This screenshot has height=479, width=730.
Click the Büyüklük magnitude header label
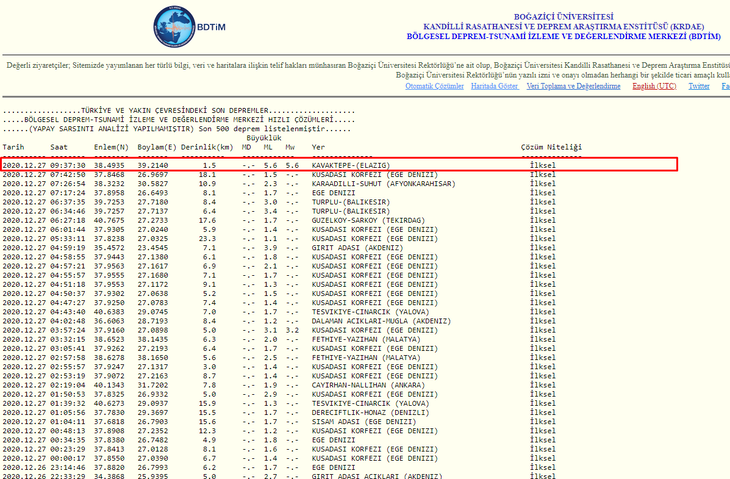(x=264, y=138)
